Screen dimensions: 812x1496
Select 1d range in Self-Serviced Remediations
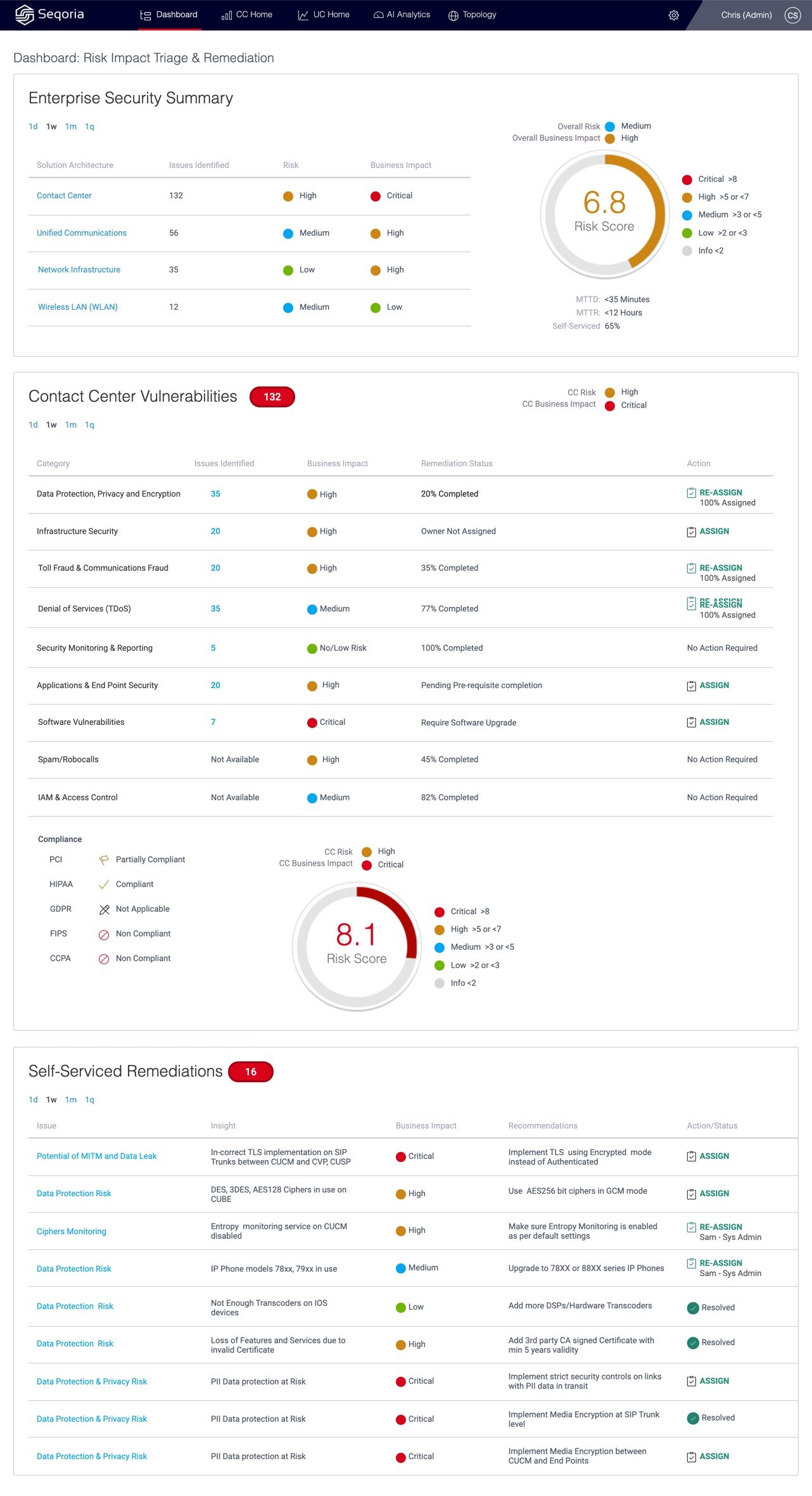pos(33,1100)
